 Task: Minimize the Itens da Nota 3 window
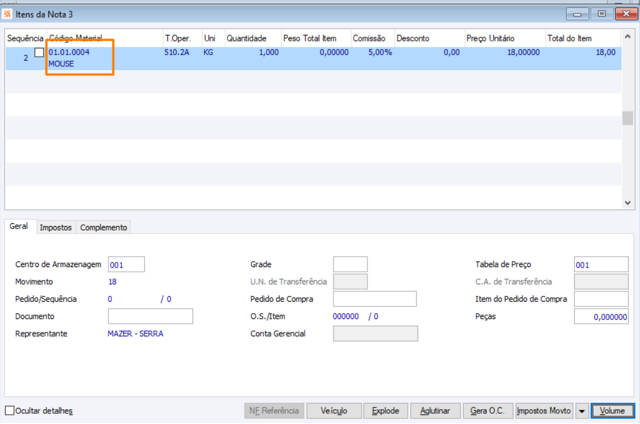[x=577, y=14]
